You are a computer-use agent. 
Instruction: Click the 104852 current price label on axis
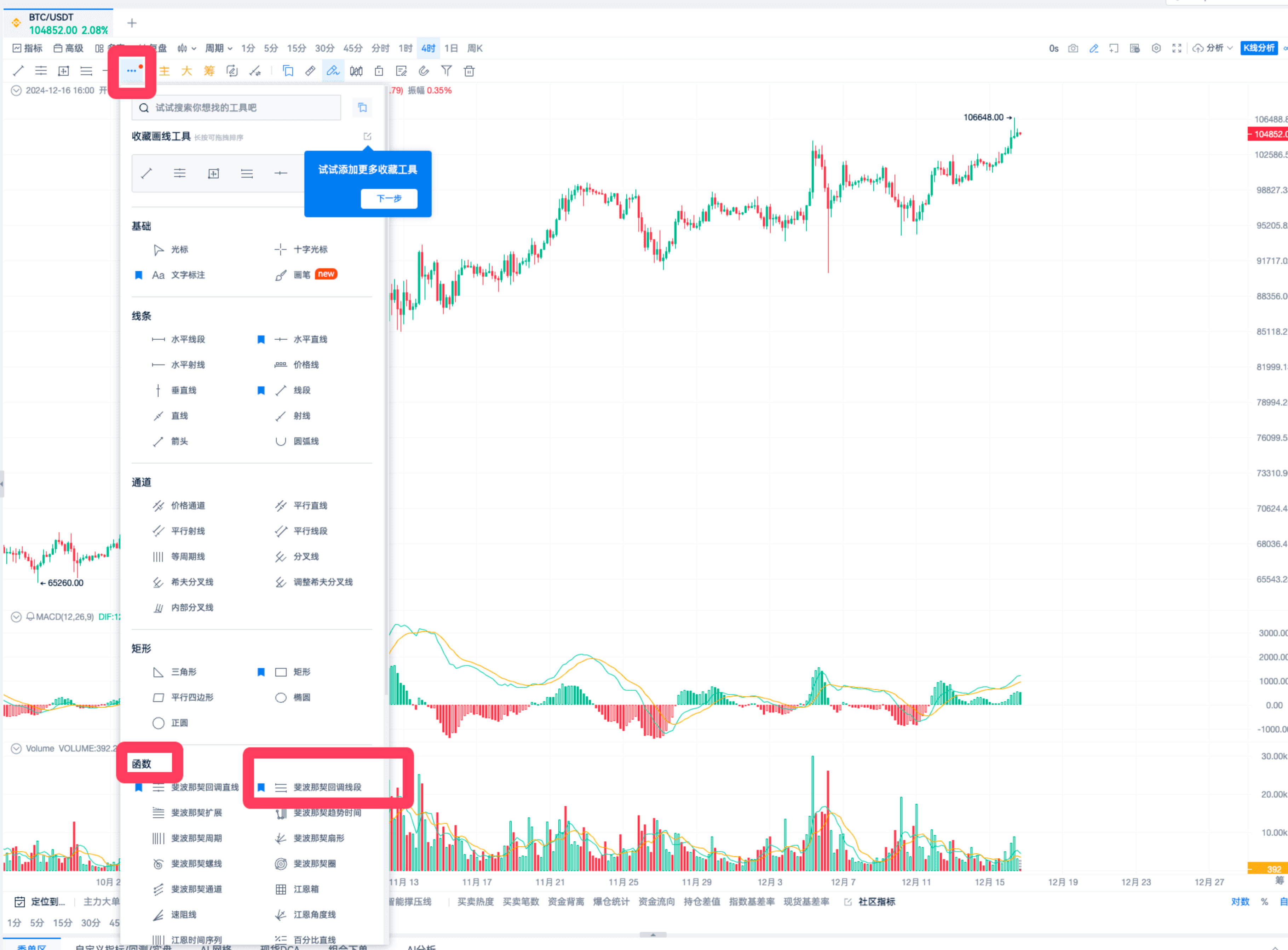pos(1269,134)
